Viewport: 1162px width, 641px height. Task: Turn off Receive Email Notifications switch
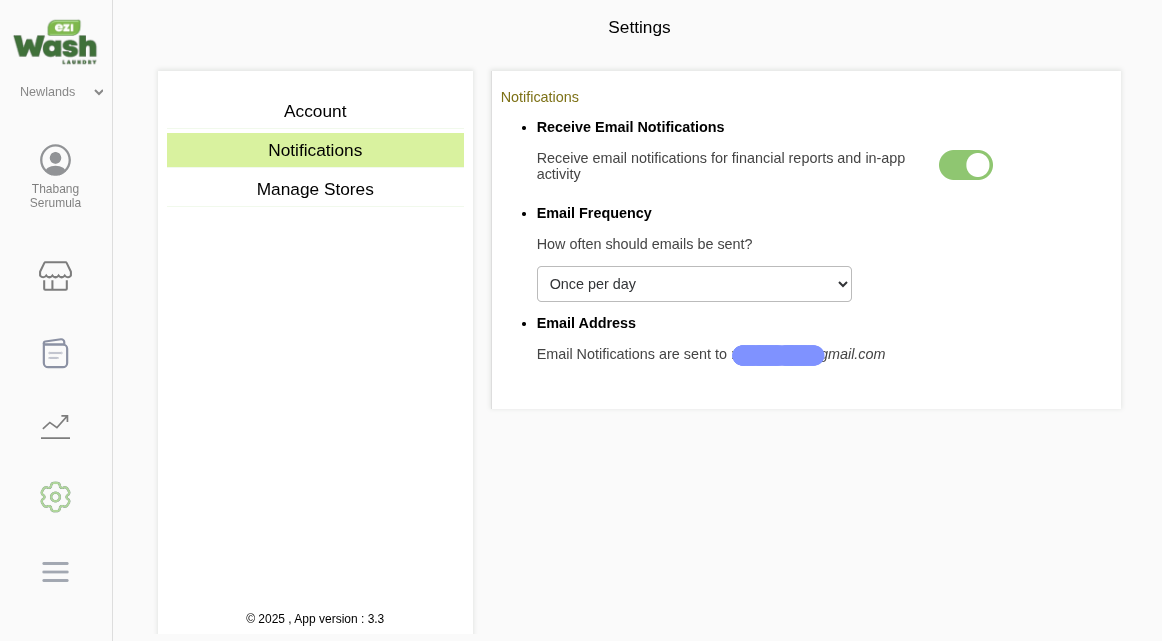point(966,165)
